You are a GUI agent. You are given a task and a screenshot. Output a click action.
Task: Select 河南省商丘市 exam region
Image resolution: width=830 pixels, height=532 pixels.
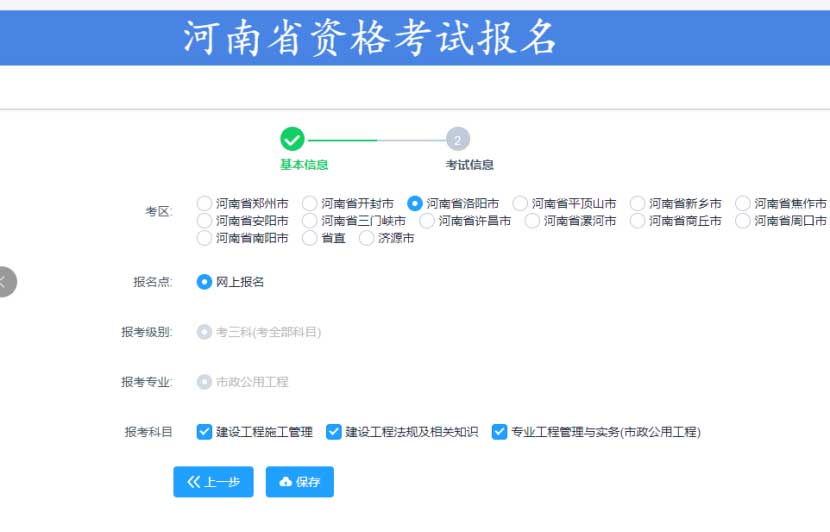(x=637, y=220)
